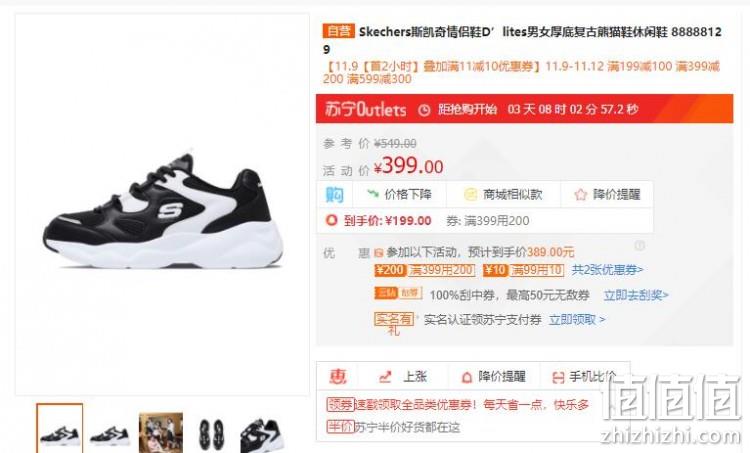The height and width of the screenshot is (453, 750).
Task: Click the red 惠 discount icon
Action: pos(337,377)
